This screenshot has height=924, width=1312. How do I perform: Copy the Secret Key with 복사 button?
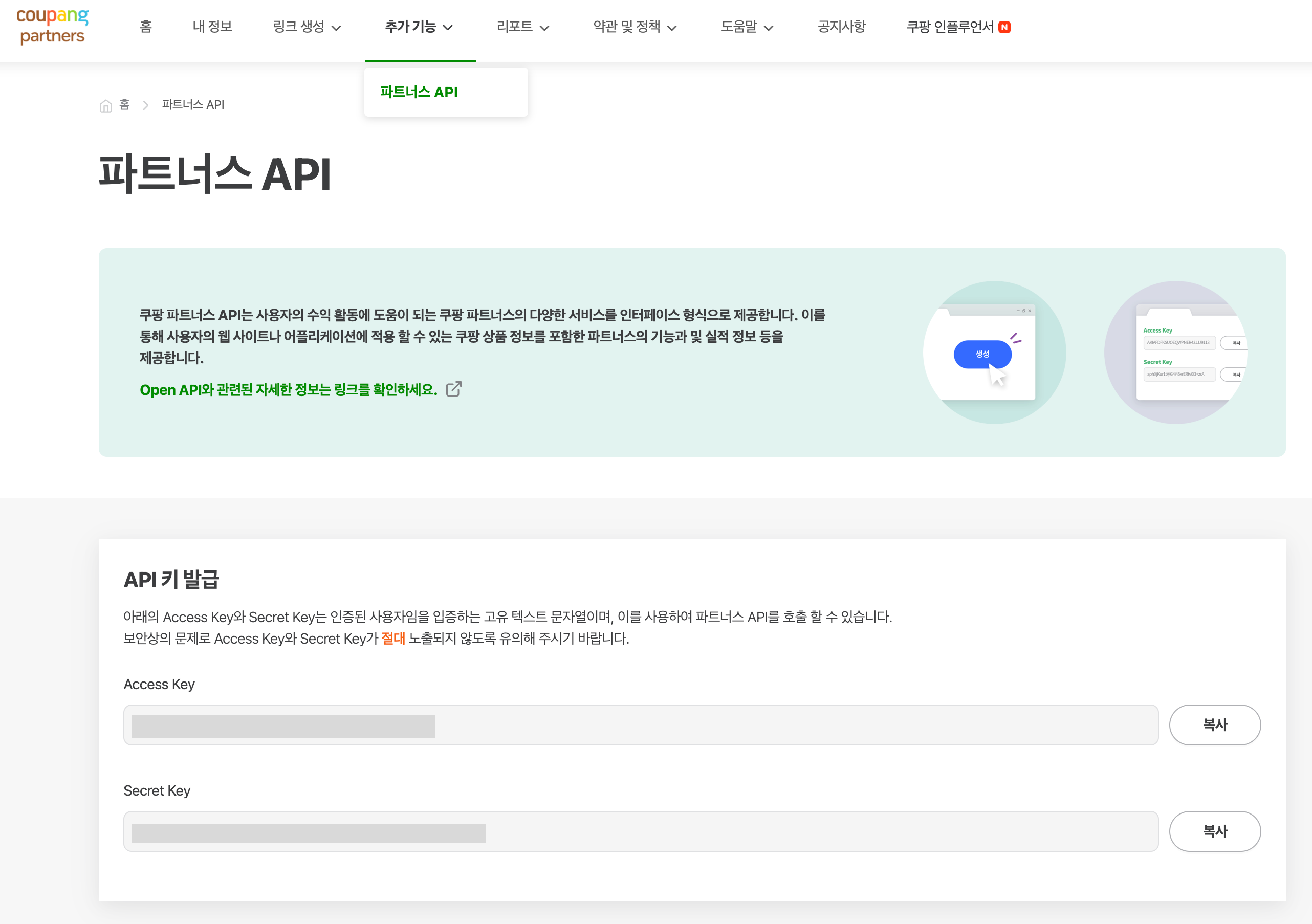tap(1215, 831)
